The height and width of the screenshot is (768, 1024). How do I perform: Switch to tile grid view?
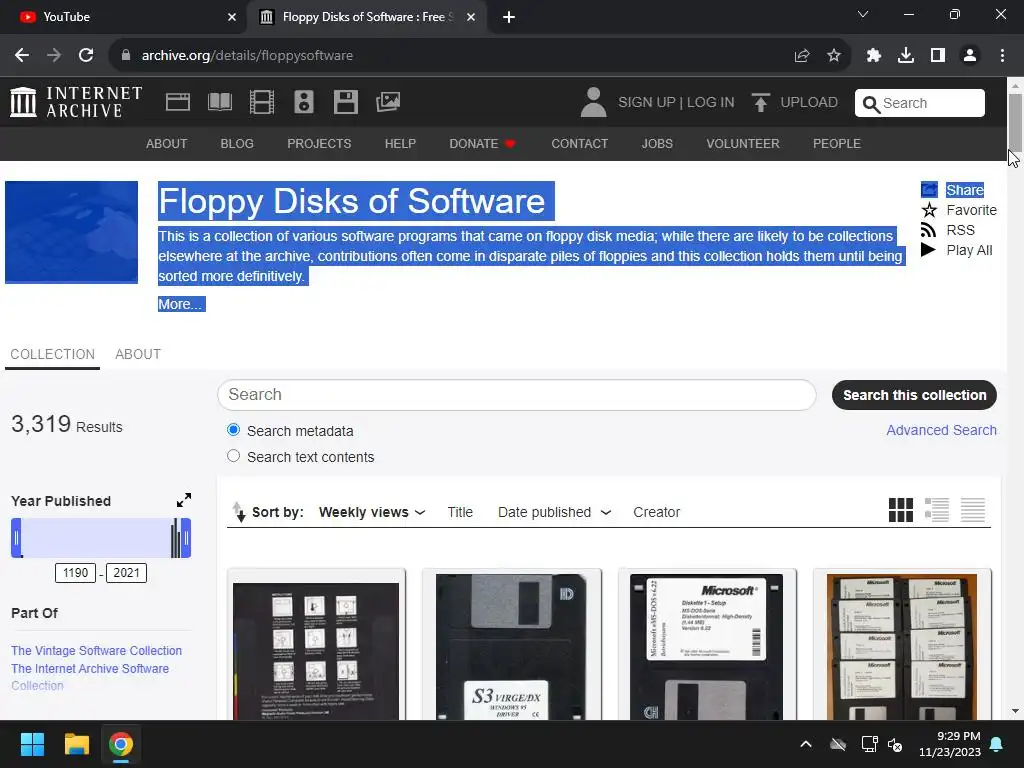[x=901, y=510]
